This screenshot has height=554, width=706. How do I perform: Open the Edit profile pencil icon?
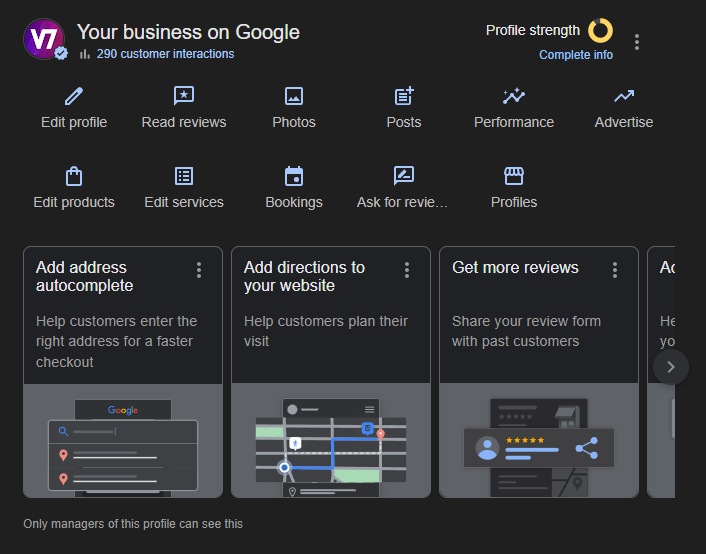point(74,96)
